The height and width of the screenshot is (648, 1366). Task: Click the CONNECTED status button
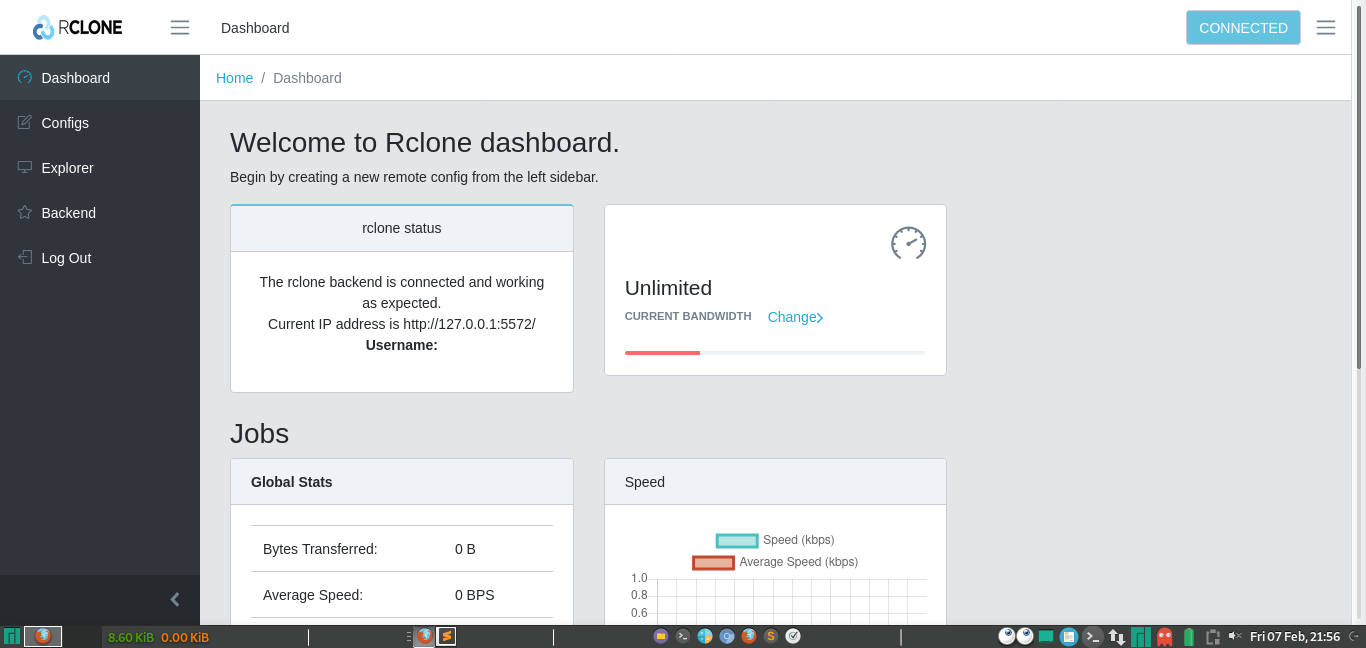(x=1243, y=28)
